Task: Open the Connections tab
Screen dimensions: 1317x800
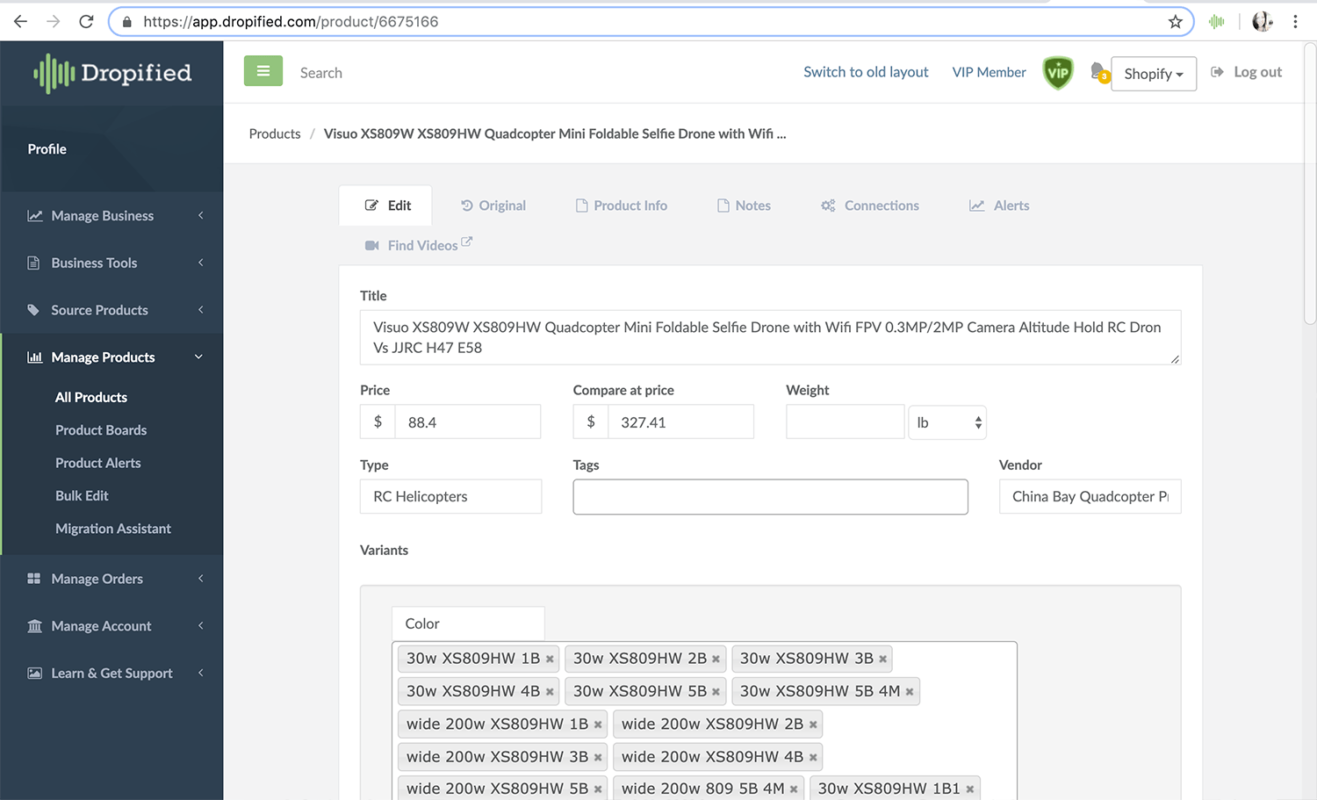Action: tap(870, 205)
